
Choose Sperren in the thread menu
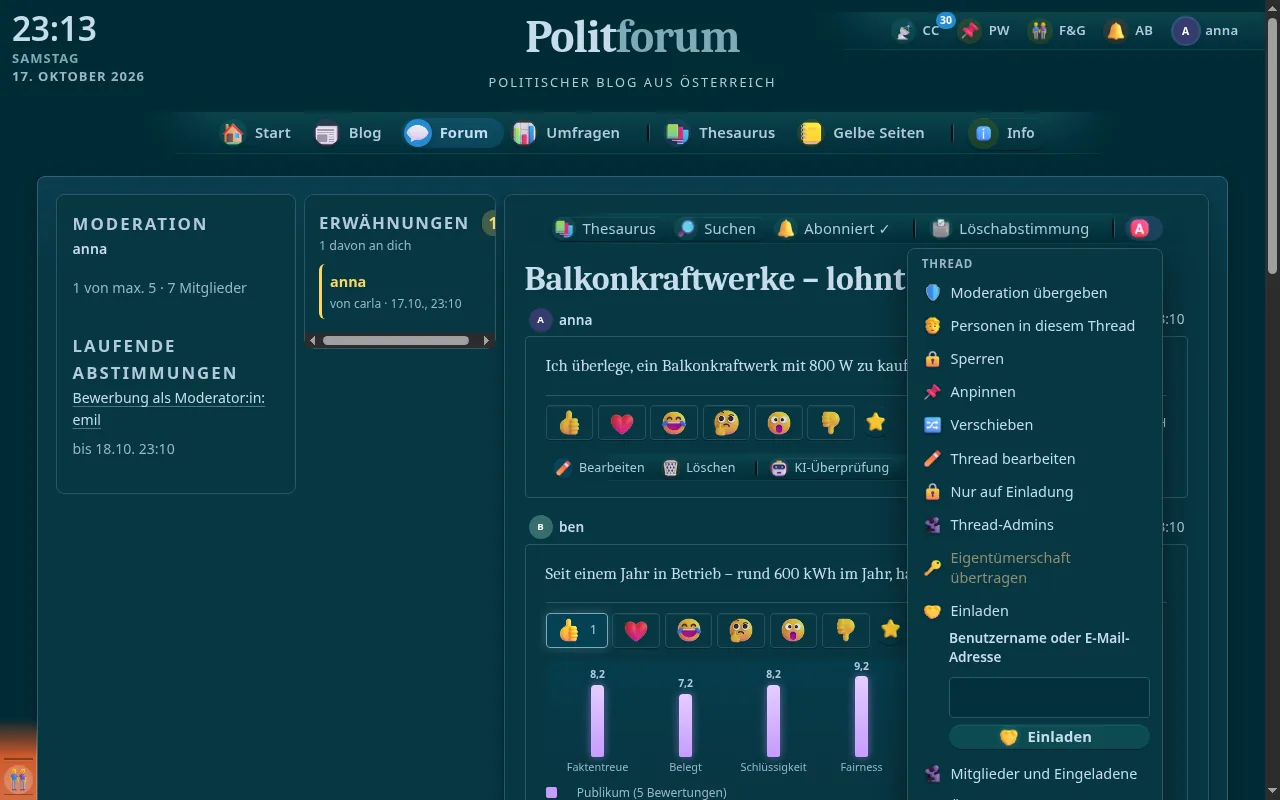click(x=1035, y=359)
